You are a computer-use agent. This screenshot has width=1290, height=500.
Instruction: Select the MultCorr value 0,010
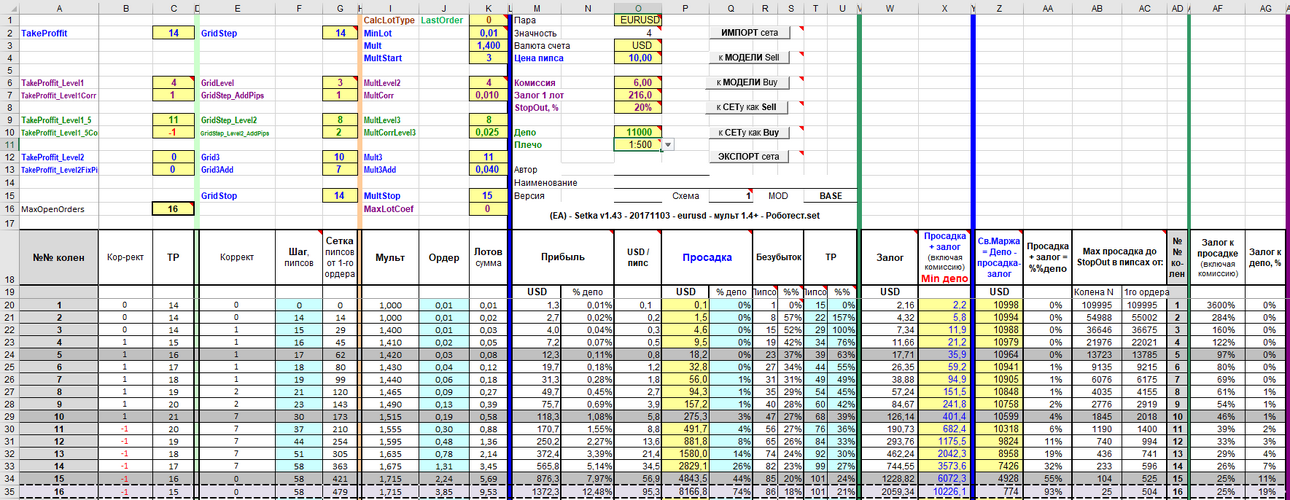(488, 95)
